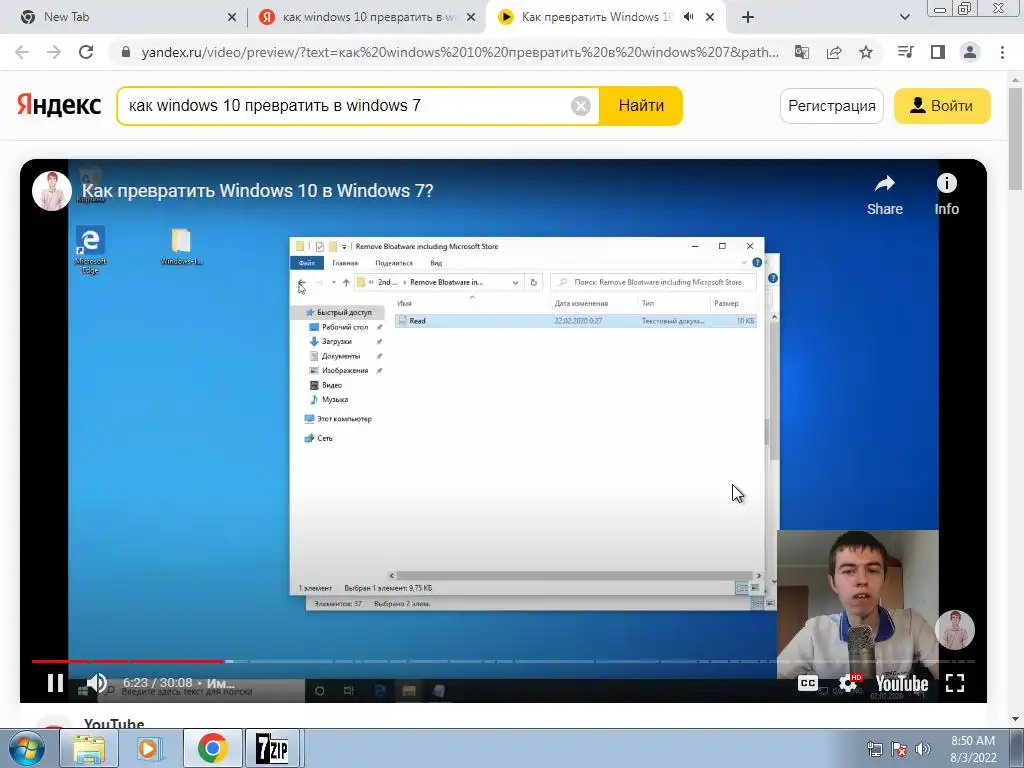Switch to Yandex search results tab
The image size is (1024, 768).
click(367, 17)
